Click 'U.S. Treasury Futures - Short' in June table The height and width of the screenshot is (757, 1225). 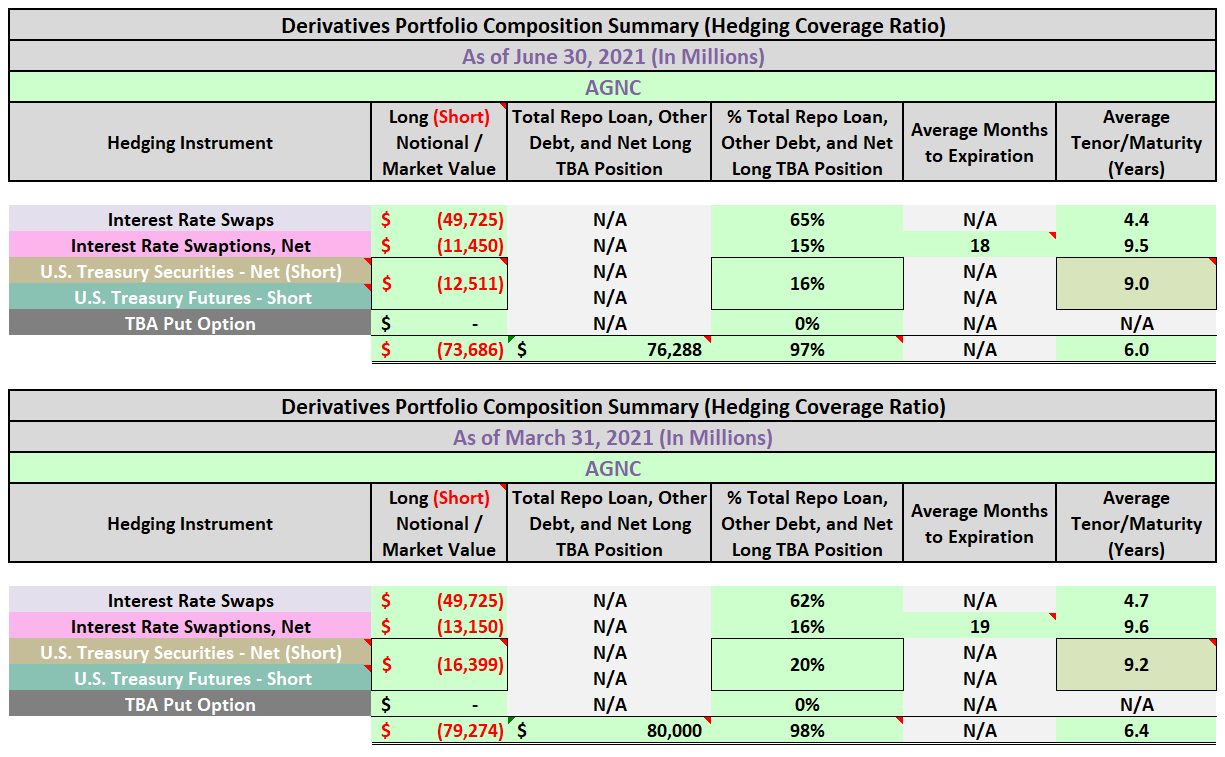[x=190, y=298]
